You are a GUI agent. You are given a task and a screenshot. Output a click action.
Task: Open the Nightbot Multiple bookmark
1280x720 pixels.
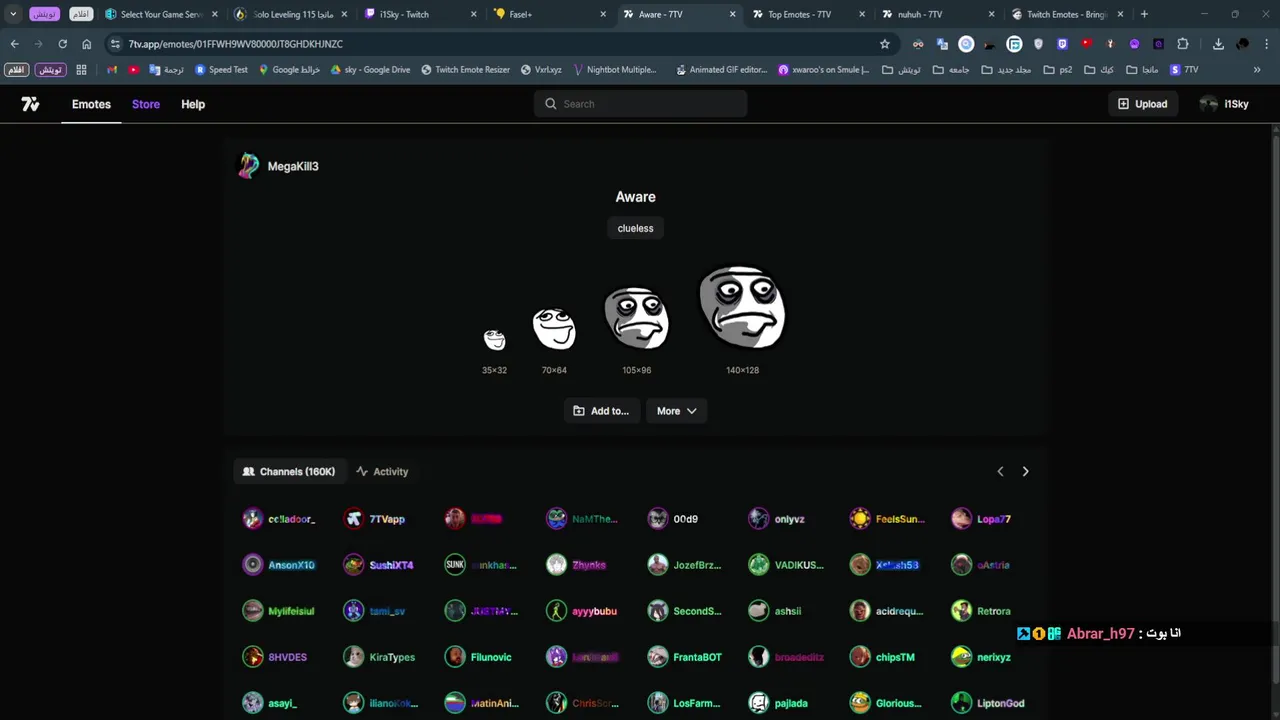(614, 70)
